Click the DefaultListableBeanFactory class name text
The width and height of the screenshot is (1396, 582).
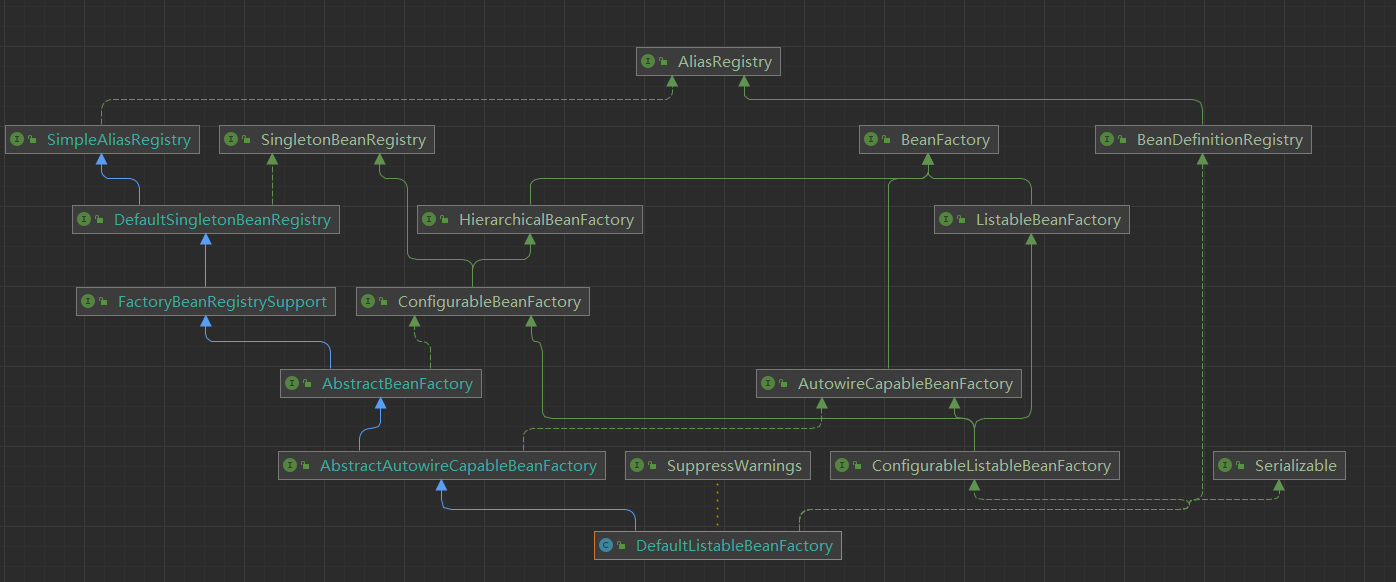click(x=734, y=546)
